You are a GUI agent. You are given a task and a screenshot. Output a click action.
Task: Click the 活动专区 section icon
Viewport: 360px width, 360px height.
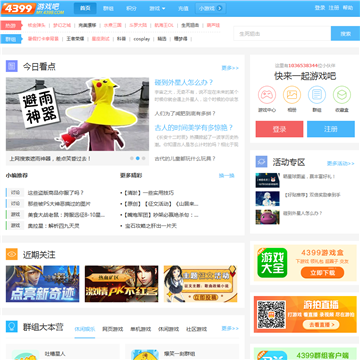pyautogui.click(x=261, y=162)
